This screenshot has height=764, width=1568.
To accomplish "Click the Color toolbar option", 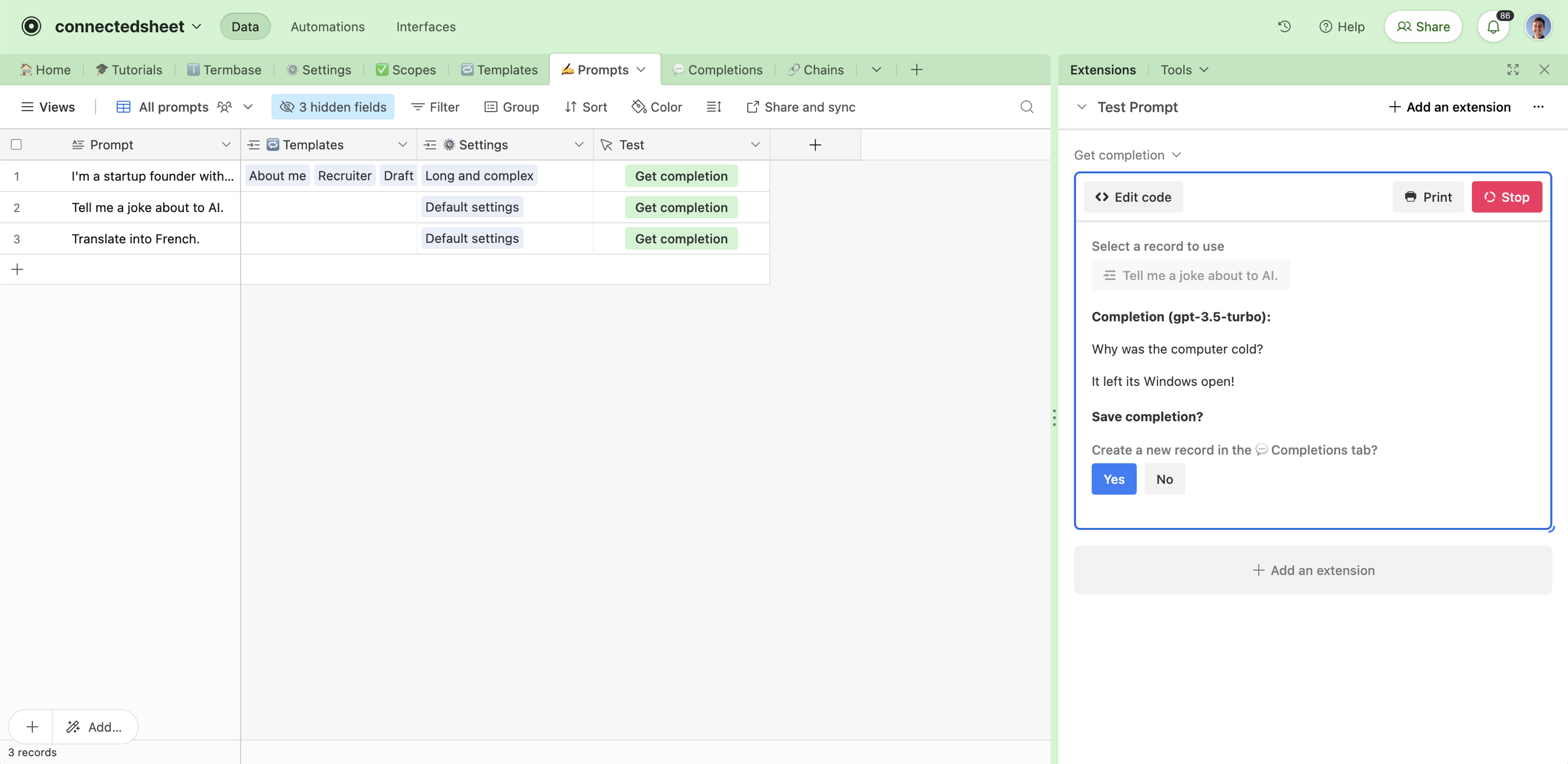I will click(657, 107).
